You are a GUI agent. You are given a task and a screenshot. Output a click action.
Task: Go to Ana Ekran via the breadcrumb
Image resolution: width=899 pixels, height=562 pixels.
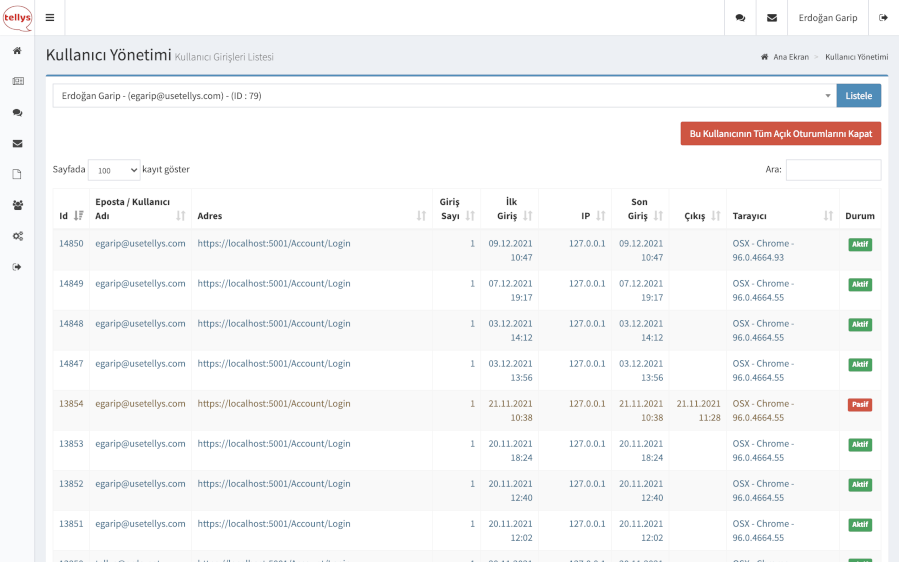790,57
